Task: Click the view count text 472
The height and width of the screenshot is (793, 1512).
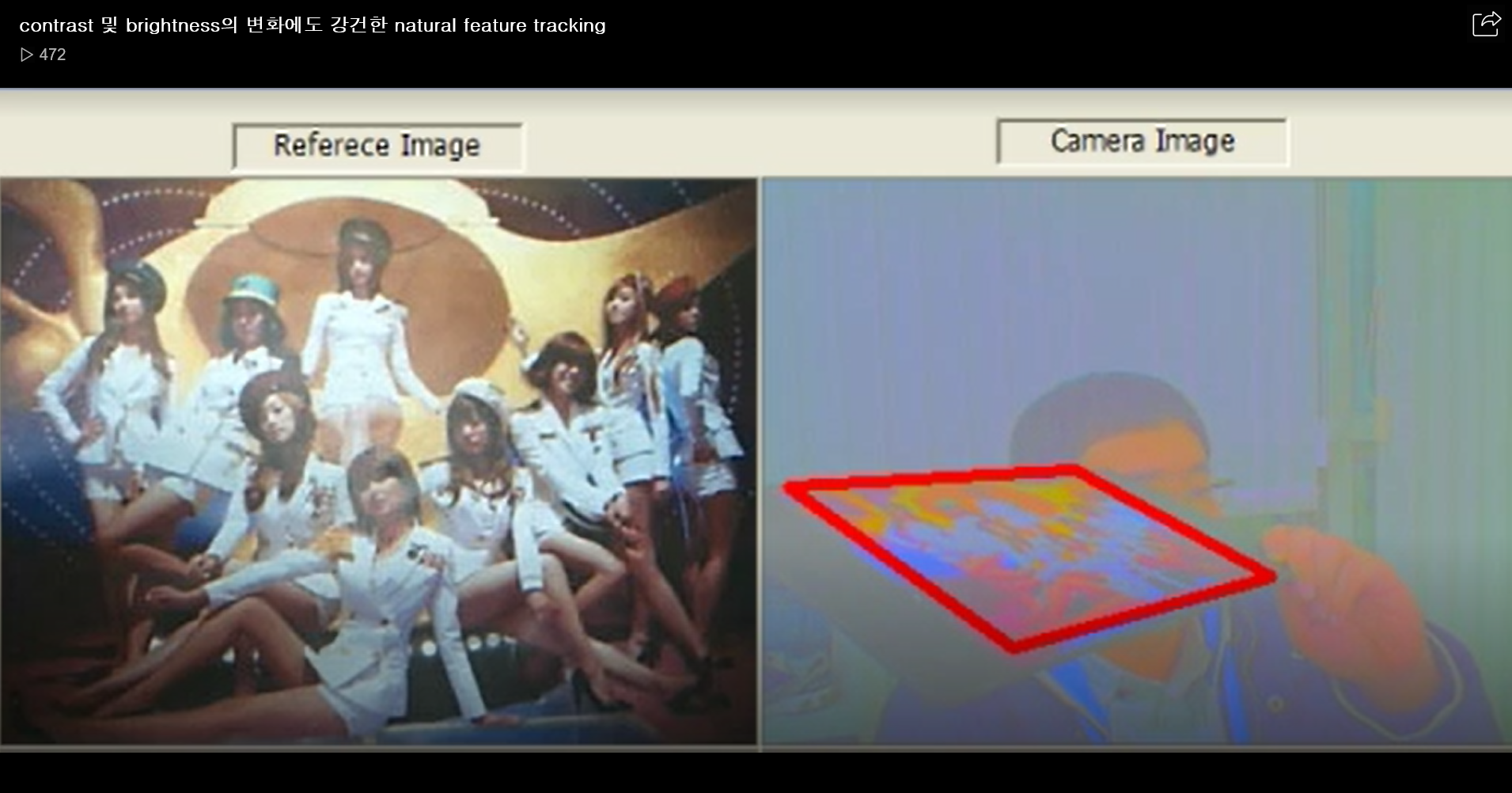Action: [52, 55]
